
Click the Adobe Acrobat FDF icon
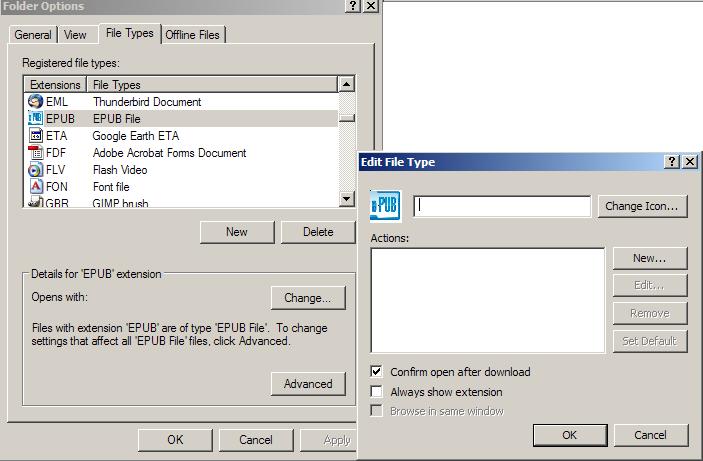click(x=35, y=153)
